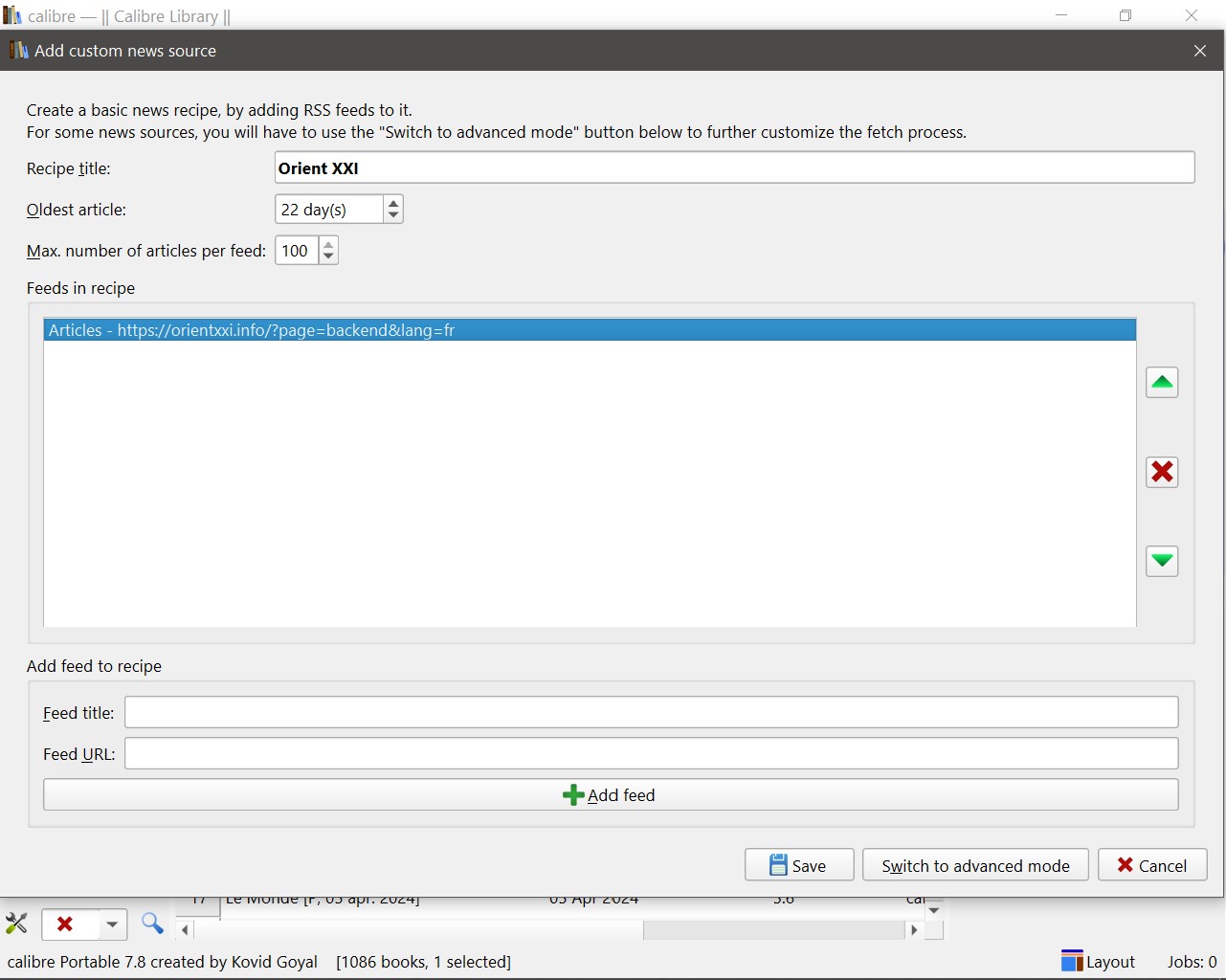Viewport: 1226px width, 980px height.
Task: Decrease max number of articles per feed
Action: point(328,257)
